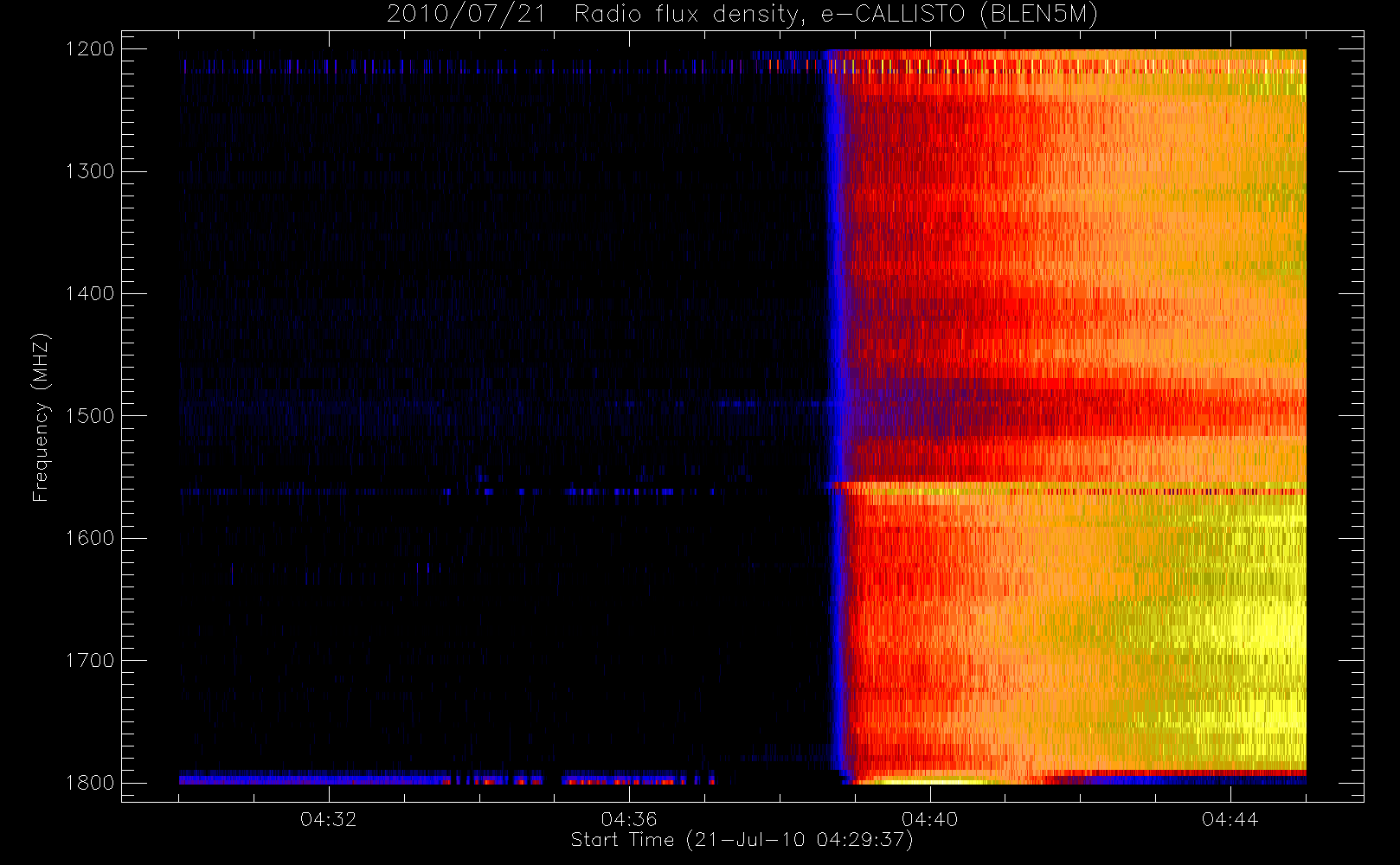Viewport: 1400px width, 865px height.
Task: Click the 'Frequency (MHZ)' axis label
Action: pos(41,417)
